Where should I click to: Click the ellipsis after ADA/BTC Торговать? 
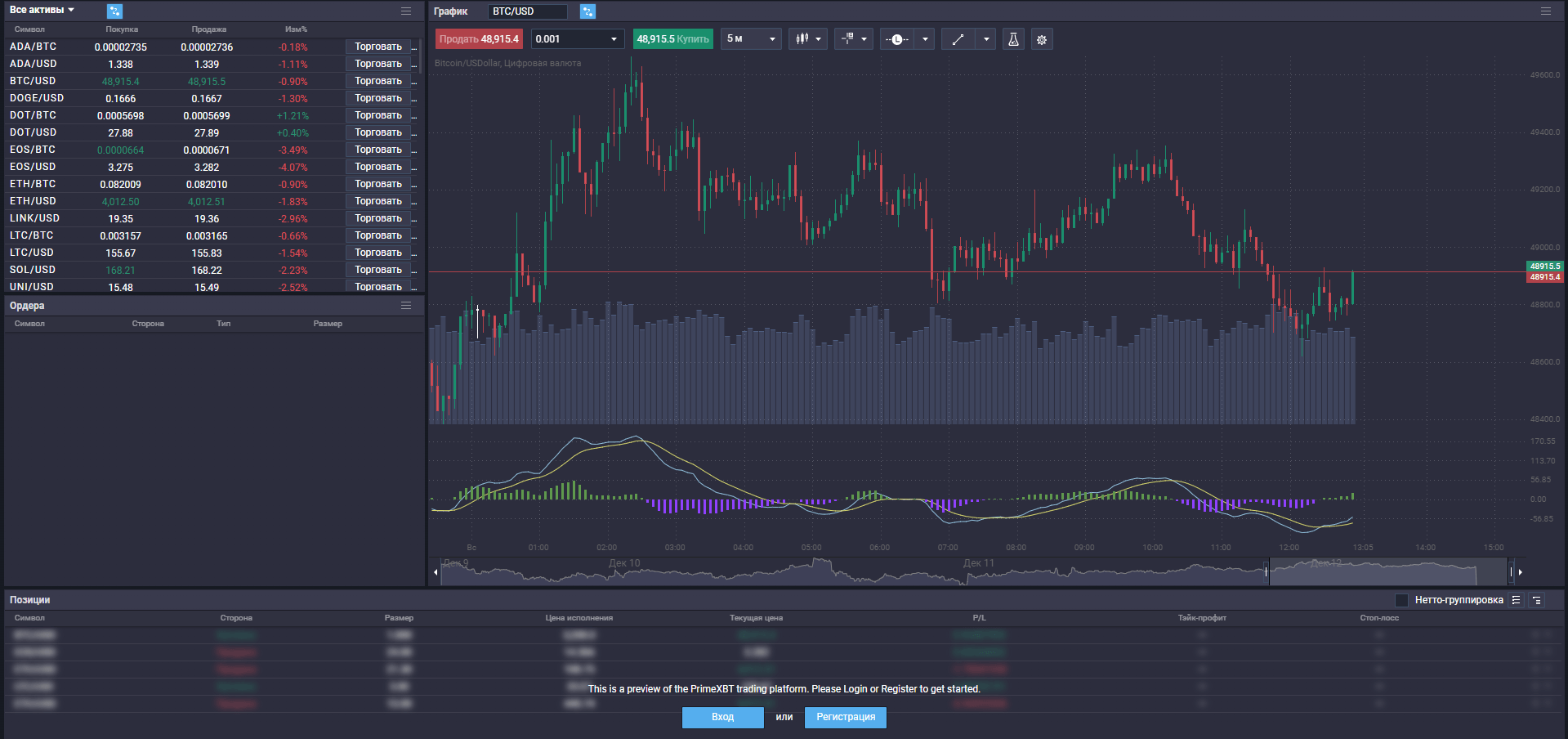click(414, 47)
